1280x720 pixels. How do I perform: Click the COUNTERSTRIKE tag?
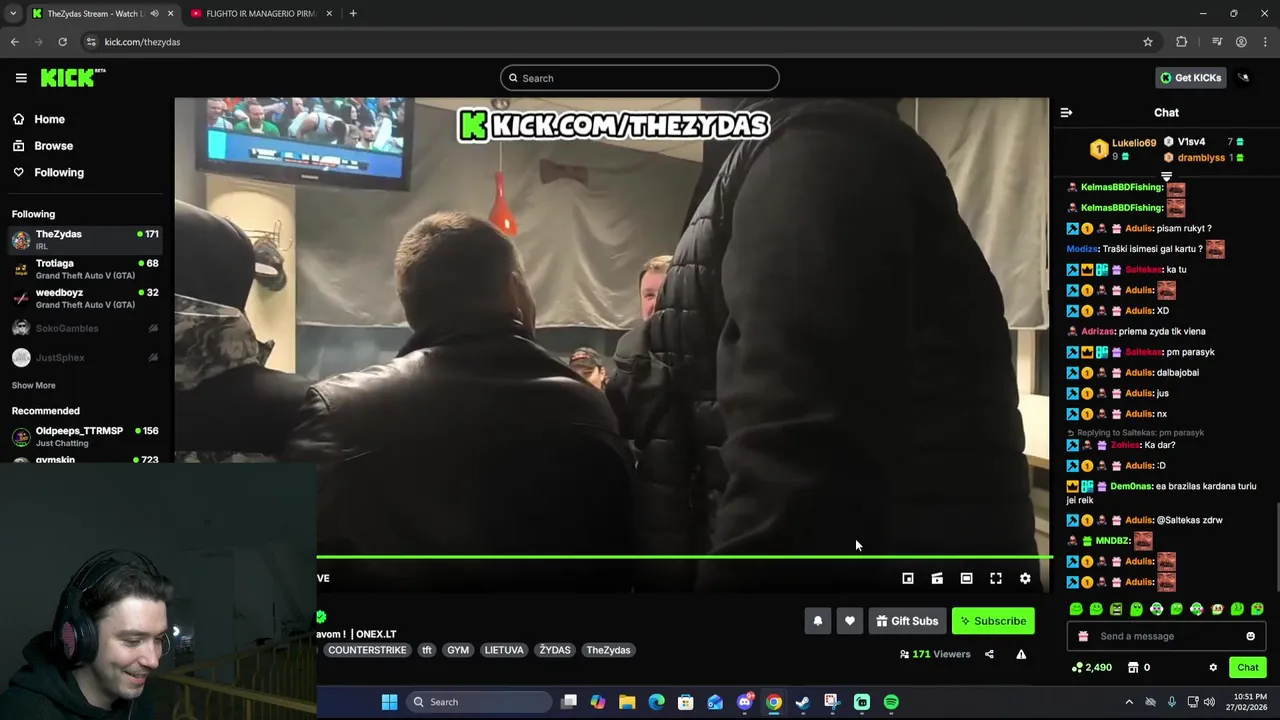pos(367,650)
